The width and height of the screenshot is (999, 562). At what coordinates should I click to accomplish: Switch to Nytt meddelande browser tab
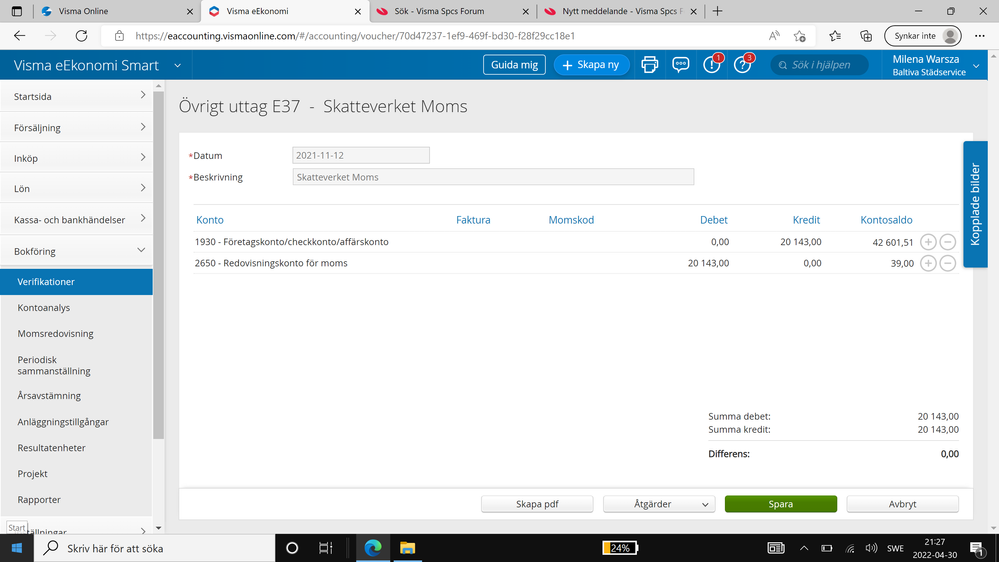point(621,11)
